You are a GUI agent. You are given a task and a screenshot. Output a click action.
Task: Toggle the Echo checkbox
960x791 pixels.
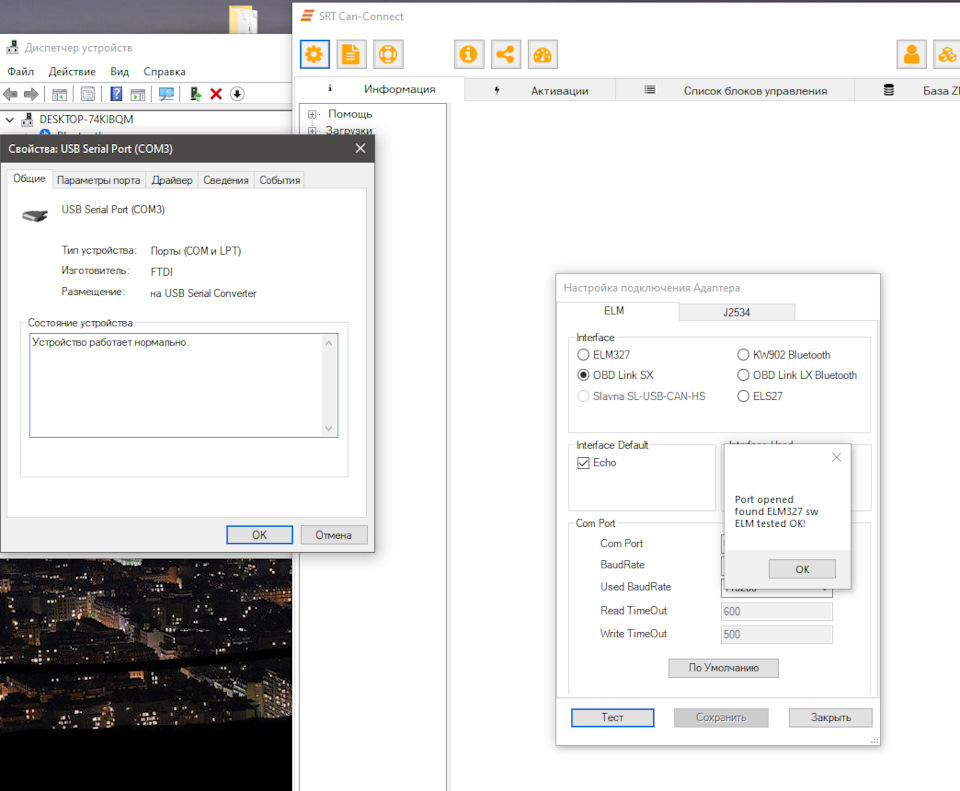click(583, 463)
